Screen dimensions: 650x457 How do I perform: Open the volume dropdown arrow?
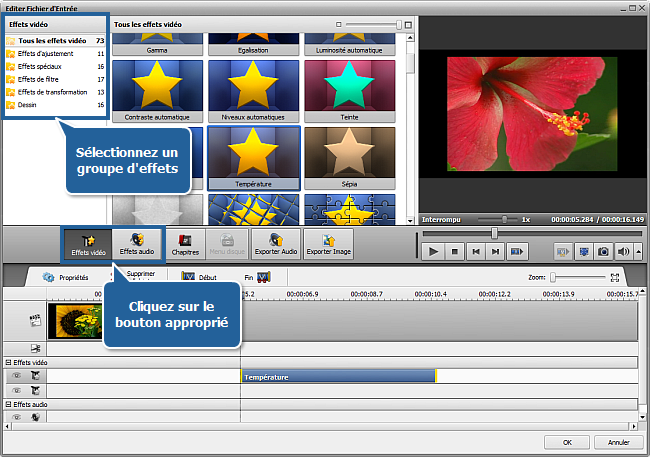coord(637,252)
